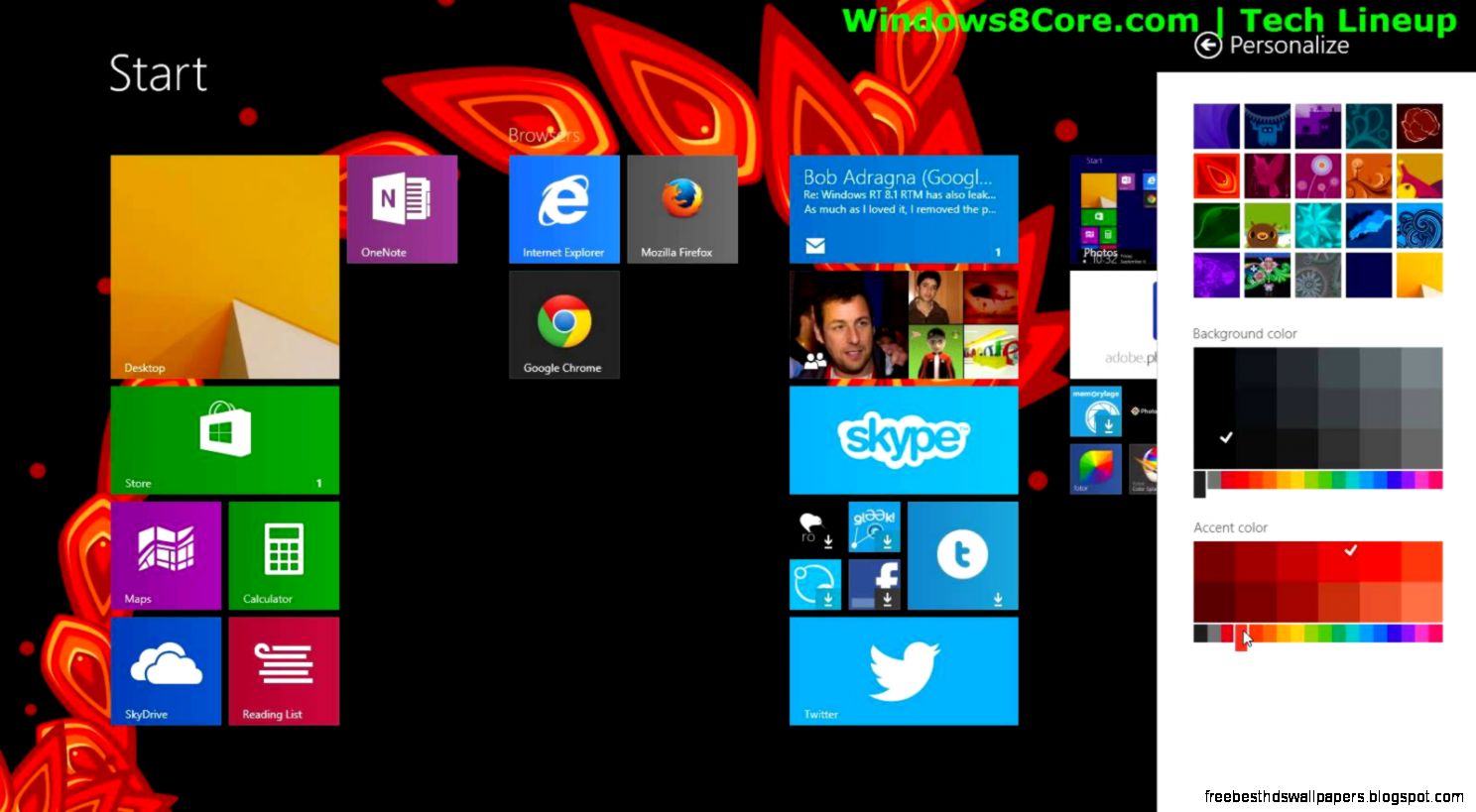
Task: Pick the magenta bird background thumbnail
Action: 1268,175
